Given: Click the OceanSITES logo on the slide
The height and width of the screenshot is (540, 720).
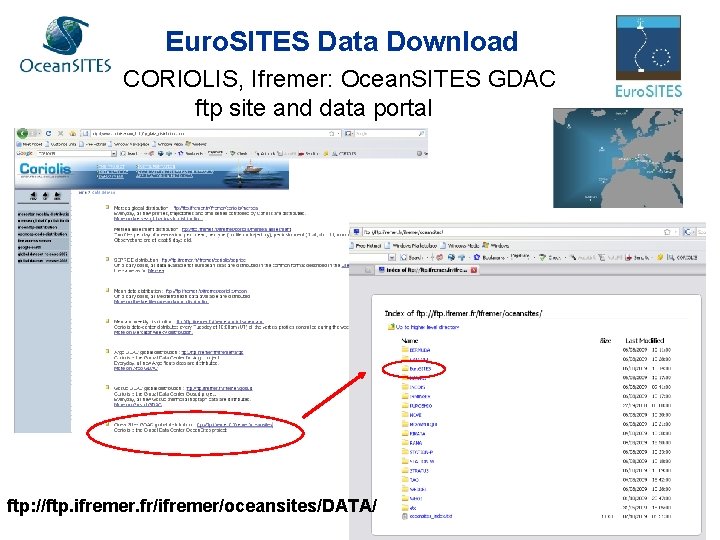Looking at the screenshot, I should 65,45.
